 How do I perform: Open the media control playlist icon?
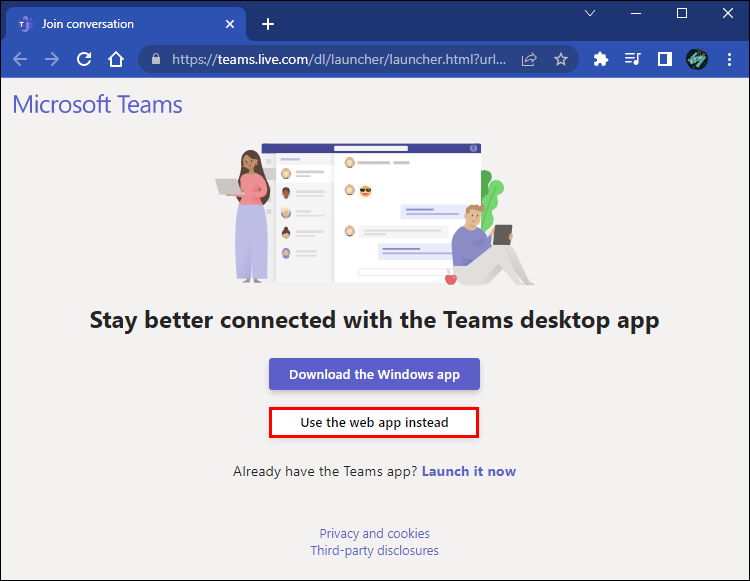click(x=632, y=59)
